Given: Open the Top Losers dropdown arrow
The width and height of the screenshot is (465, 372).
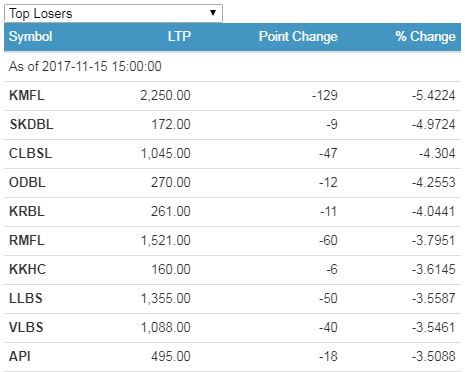Looking at the screenshot, I should pos(213,13).
